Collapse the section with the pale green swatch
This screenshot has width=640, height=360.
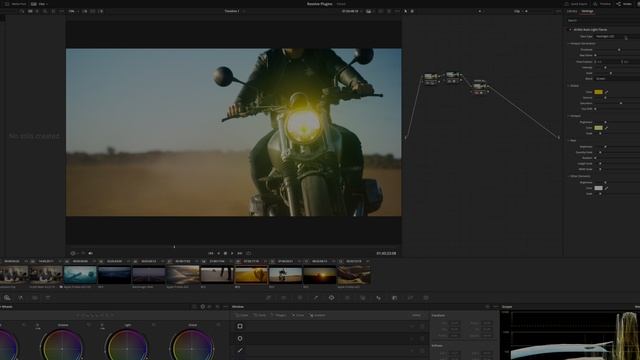[x=569, y=116]
